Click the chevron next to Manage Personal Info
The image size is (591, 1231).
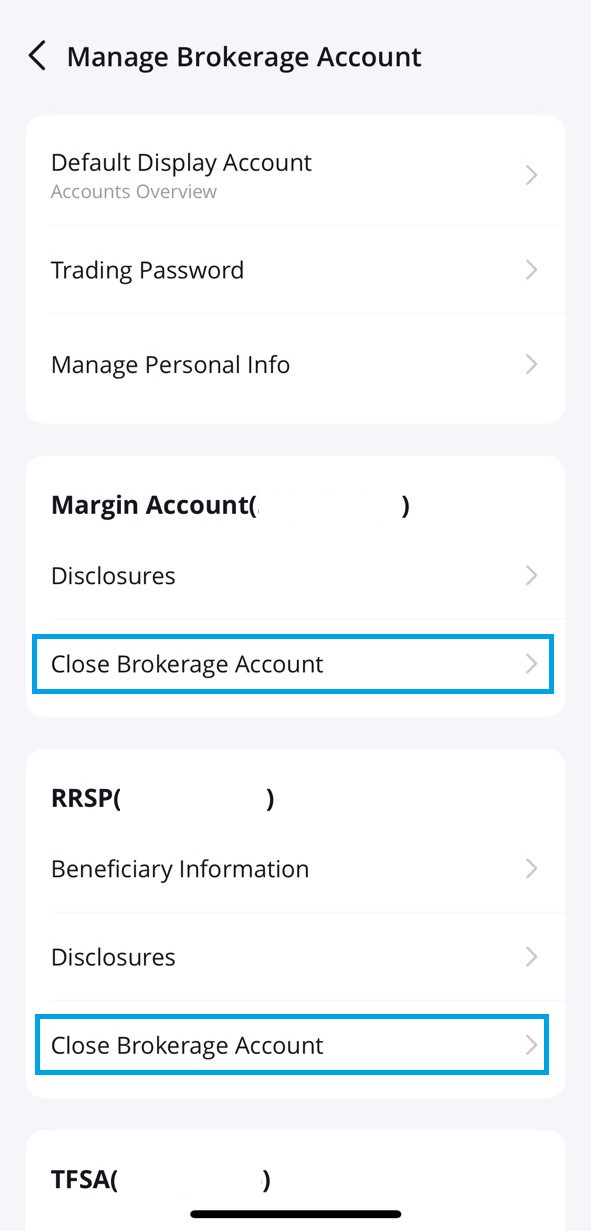pos(531,364)
